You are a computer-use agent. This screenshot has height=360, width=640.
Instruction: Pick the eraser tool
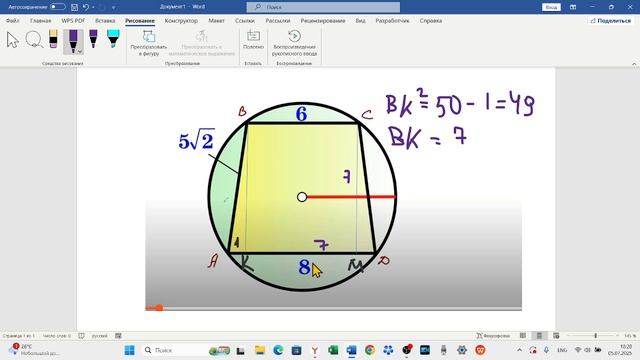53,39
